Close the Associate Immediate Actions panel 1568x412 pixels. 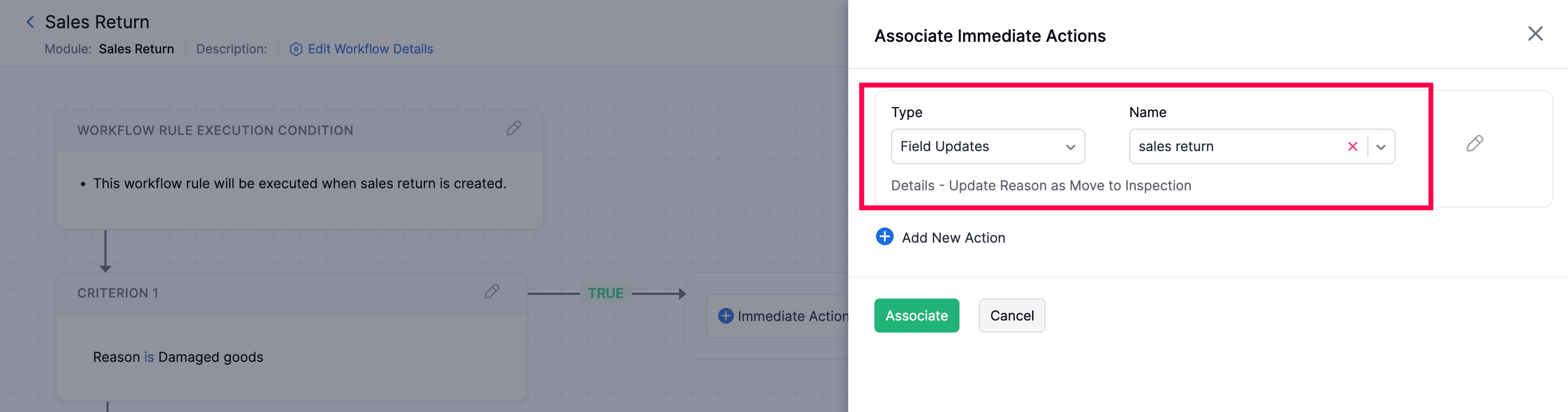click(x=1536, y=33)
